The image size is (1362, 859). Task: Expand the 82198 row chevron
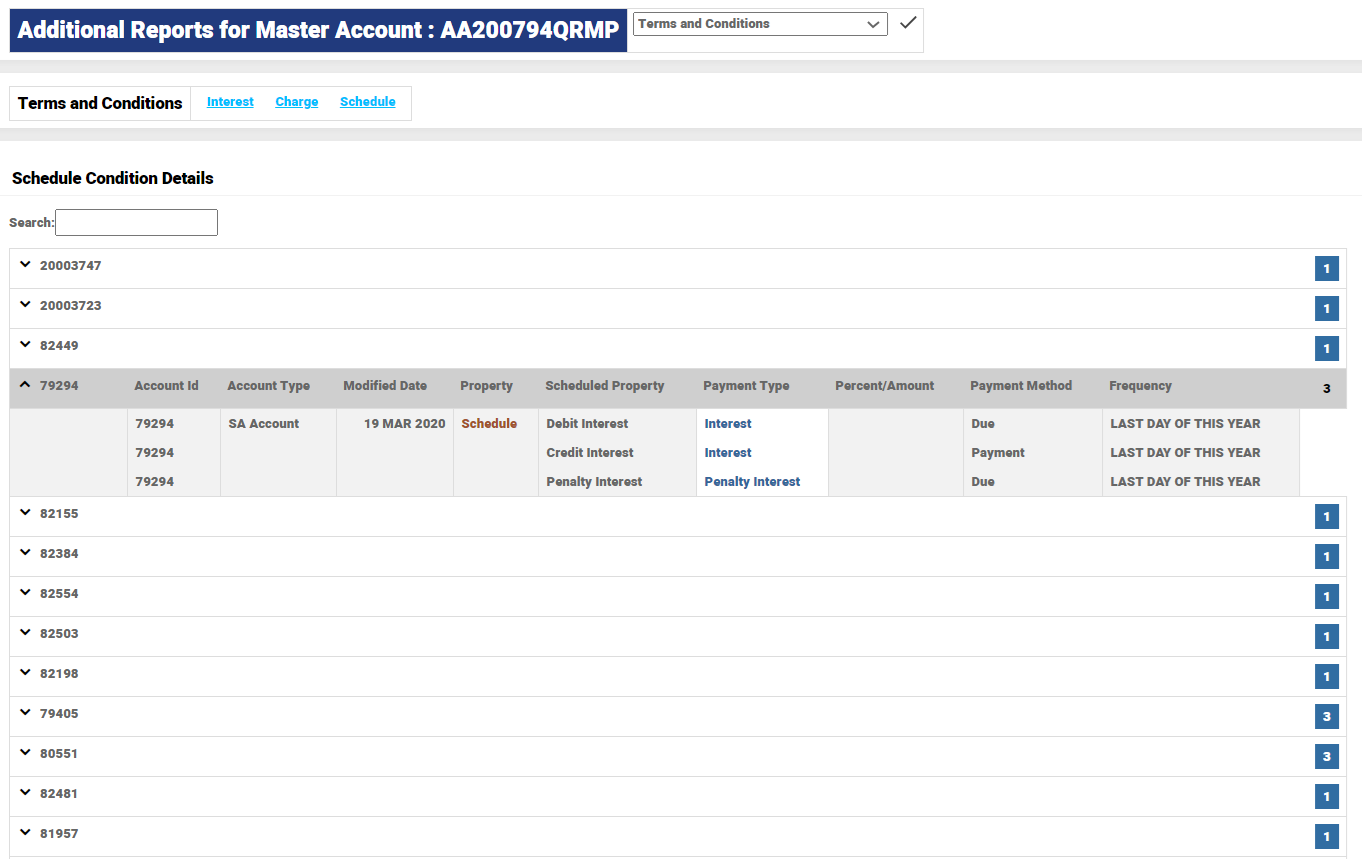coord(26,673)
